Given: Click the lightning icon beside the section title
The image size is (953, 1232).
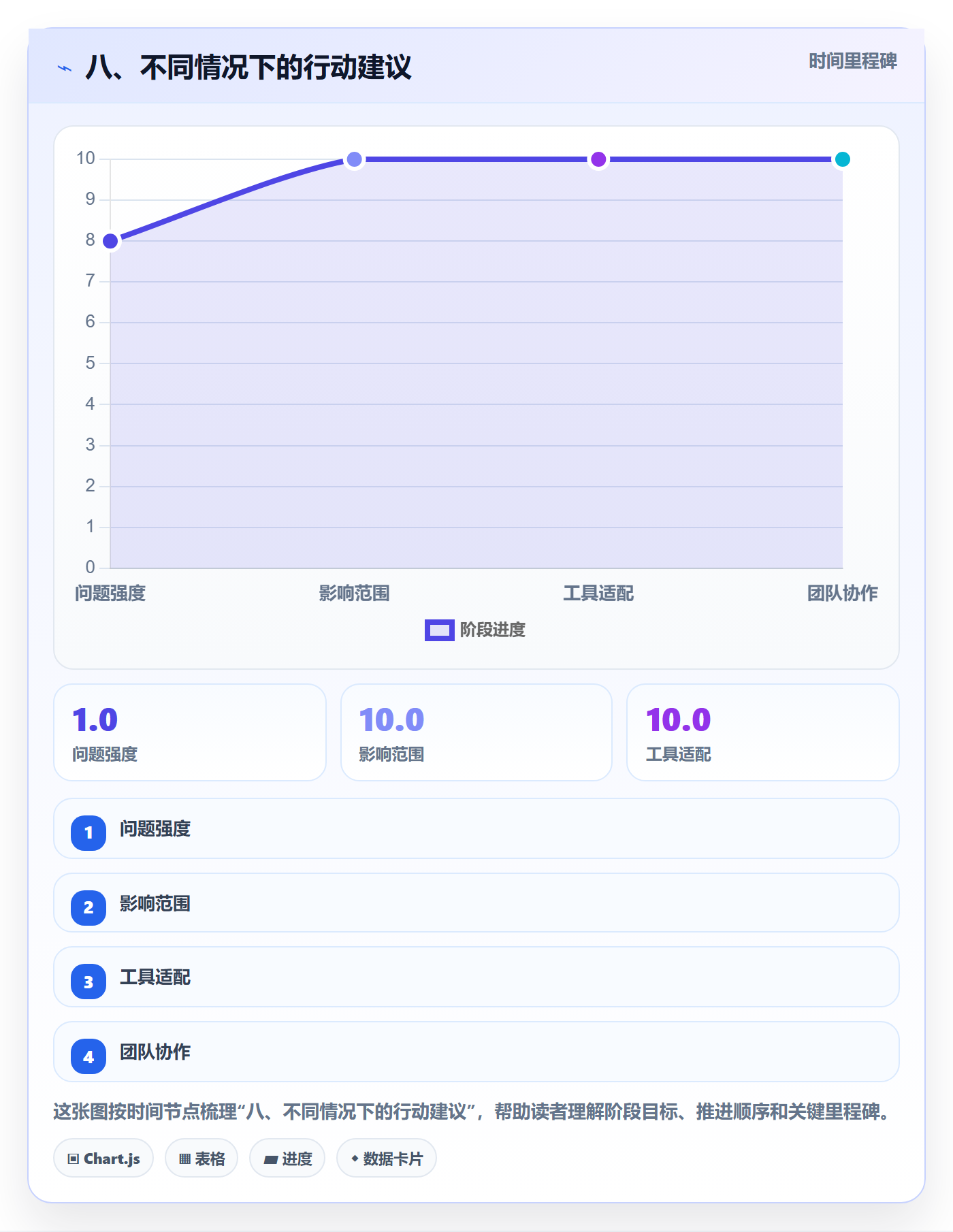Looking at the screenshot, I should pos(65,68).
